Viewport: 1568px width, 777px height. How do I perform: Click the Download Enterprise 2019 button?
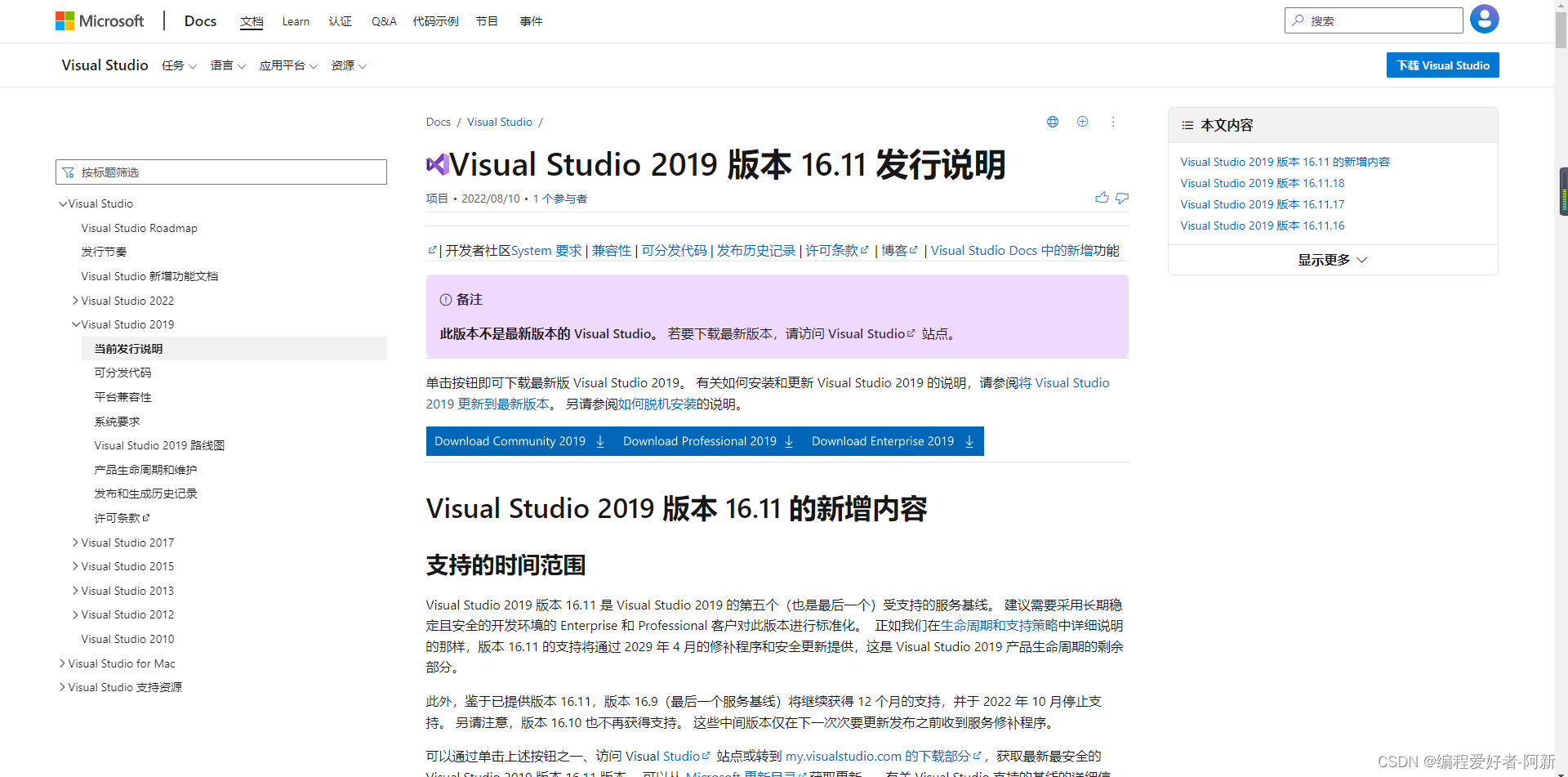pyautogui.click(x=893, y=441)
